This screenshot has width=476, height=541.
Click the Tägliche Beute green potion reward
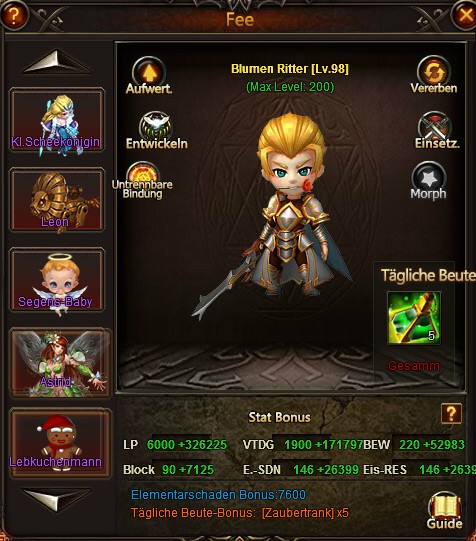pyautogui.click(x=414, y=318)
